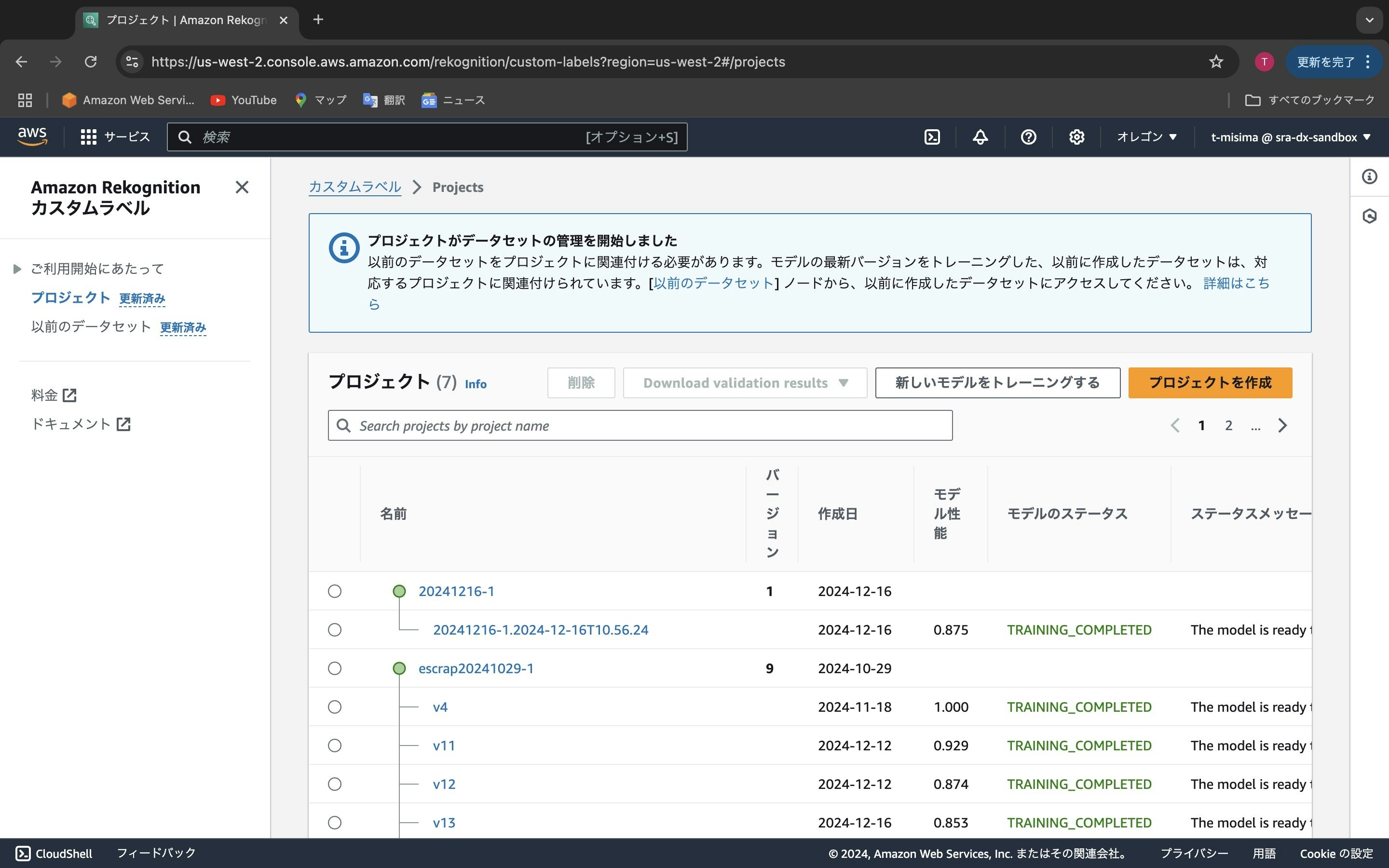1389x868 pixels.
Task: Open AWS console settings gear icon
Action: (x=1076, y=137)
